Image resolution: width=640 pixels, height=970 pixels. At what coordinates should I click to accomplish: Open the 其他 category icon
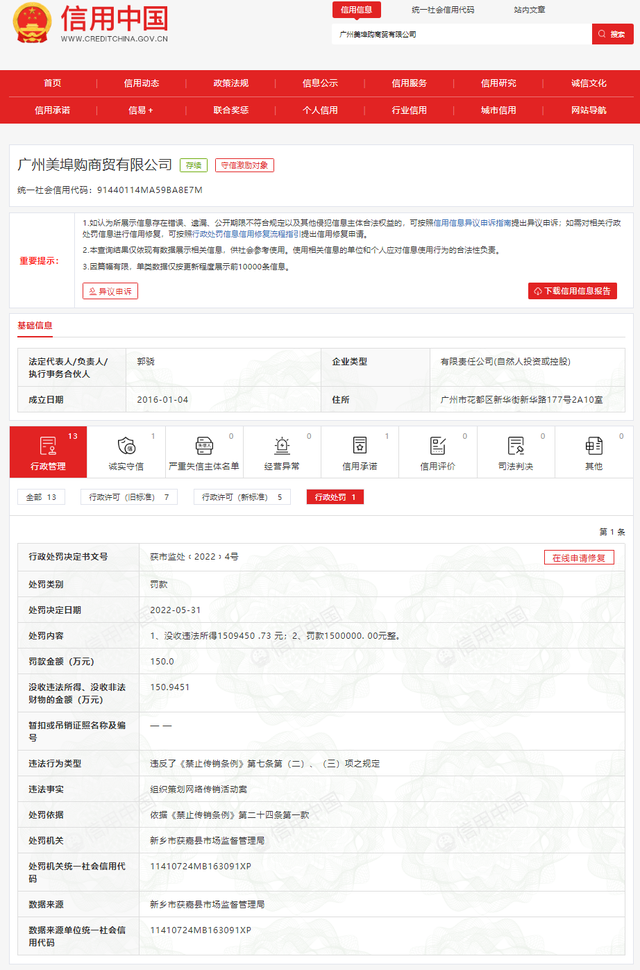tap(594, 445)
